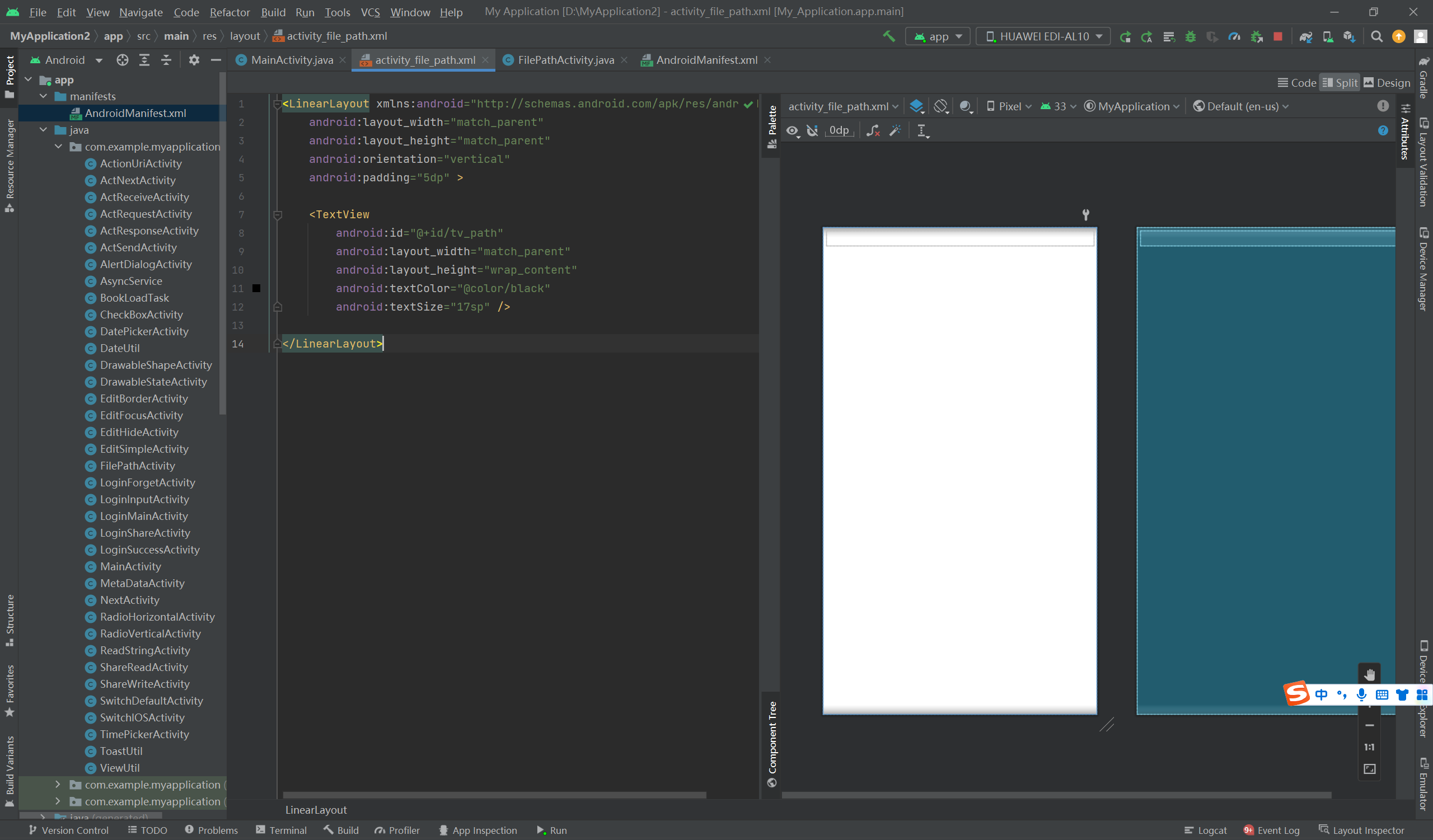This screenshot has width=1433, height=840.
Task: Open the Refactor menu
Action: pyautogui.click(x=229, y=12)
